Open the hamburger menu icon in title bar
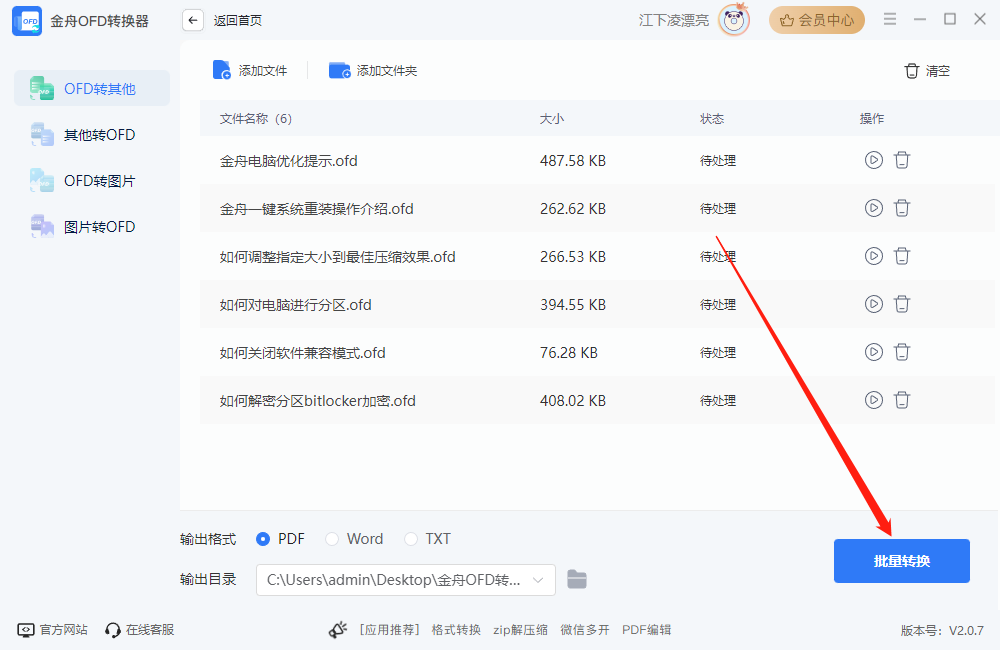Viewport: 1000px width, 650px height. point(890,19)
